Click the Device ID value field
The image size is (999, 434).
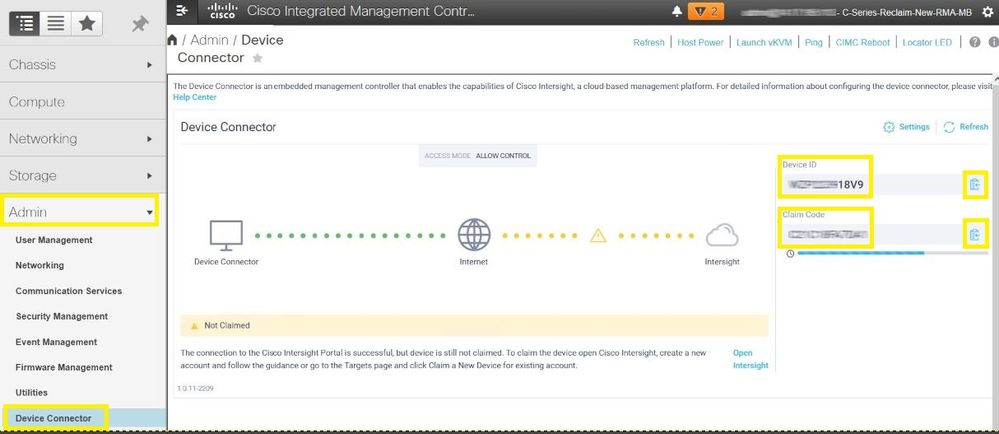coord(871,185)
